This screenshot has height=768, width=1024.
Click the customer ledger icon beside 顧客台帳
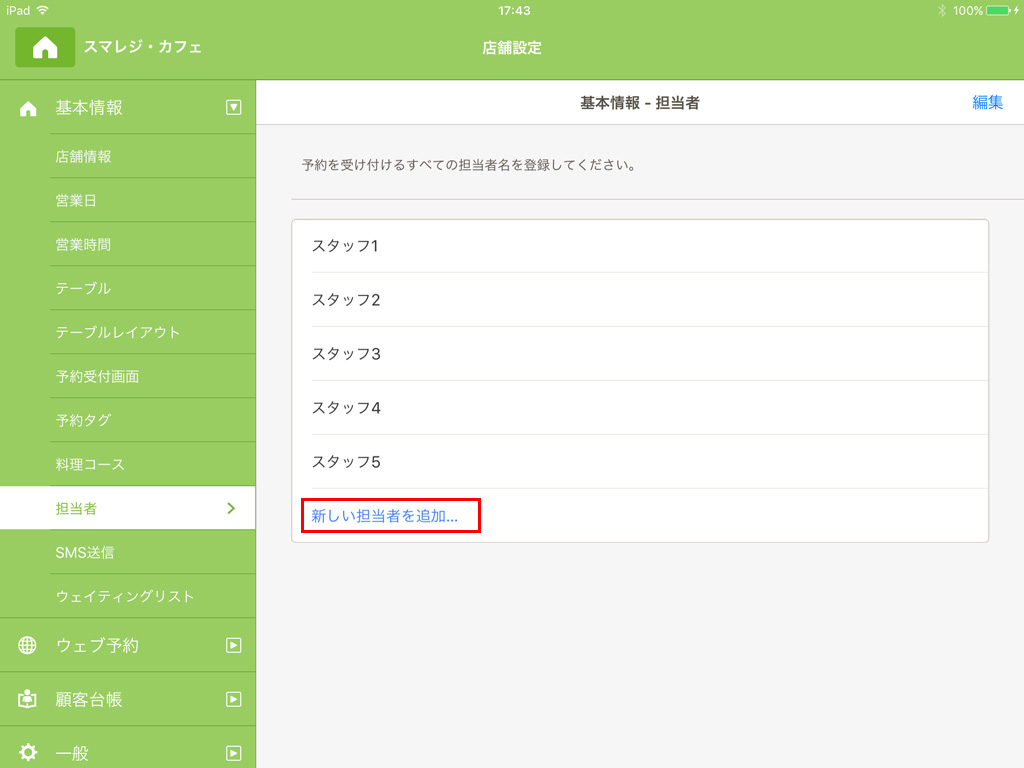[27, 699]
